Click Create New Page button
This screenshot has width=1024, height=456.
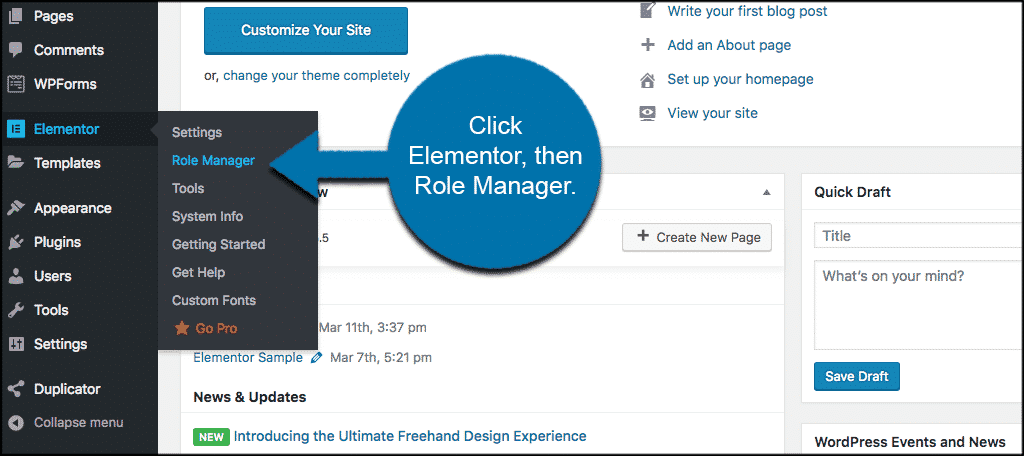(x=697, y=237)
